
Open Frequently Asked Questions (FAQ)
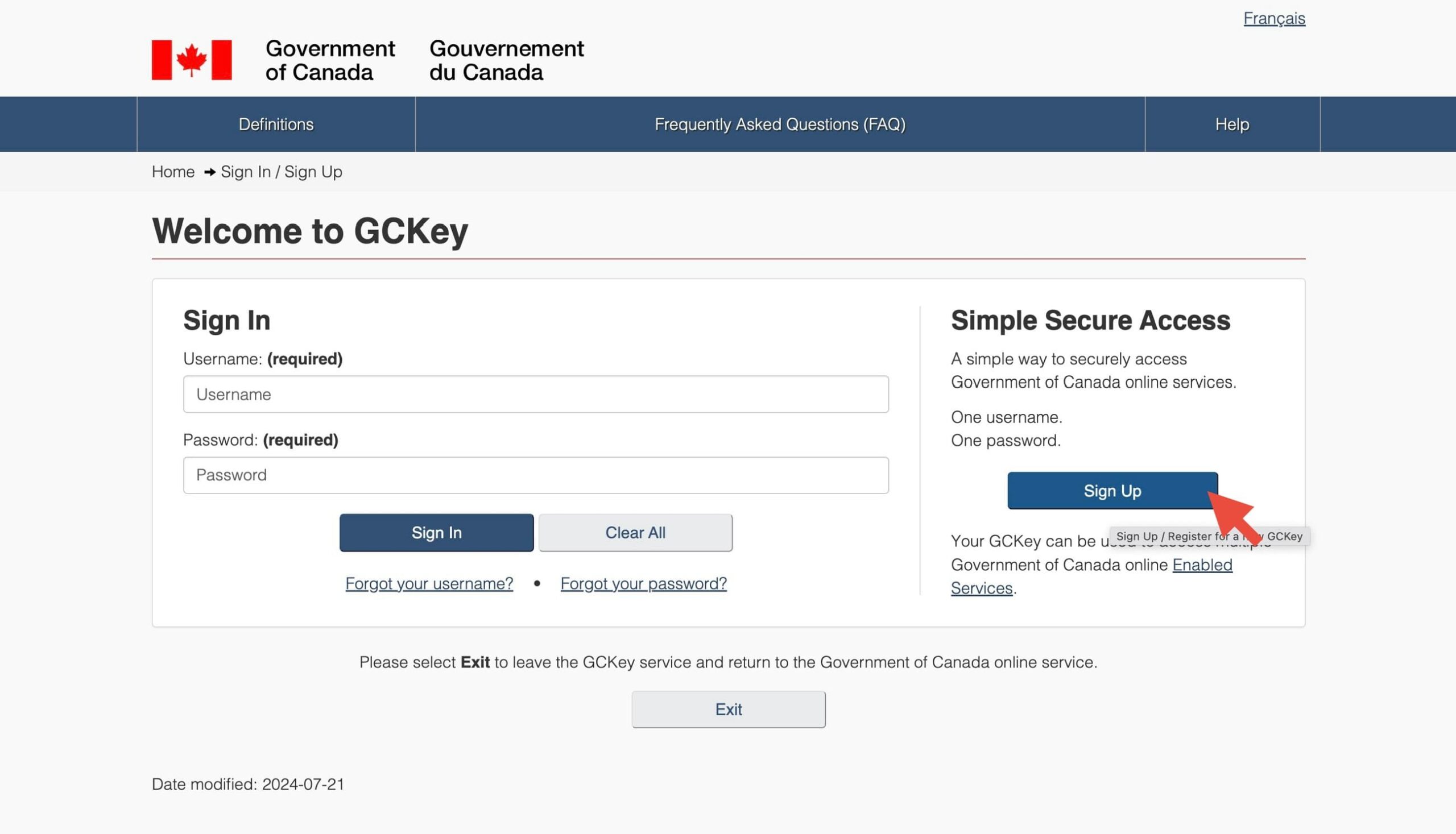(x=779, y=125)
